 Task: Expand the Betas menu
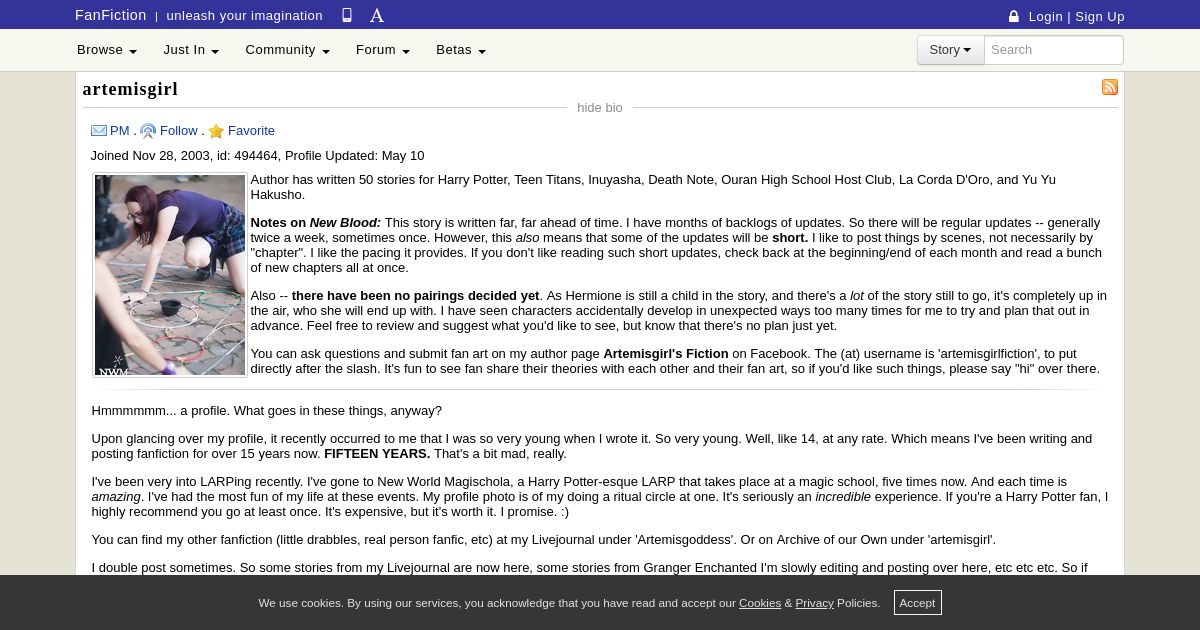461,50
